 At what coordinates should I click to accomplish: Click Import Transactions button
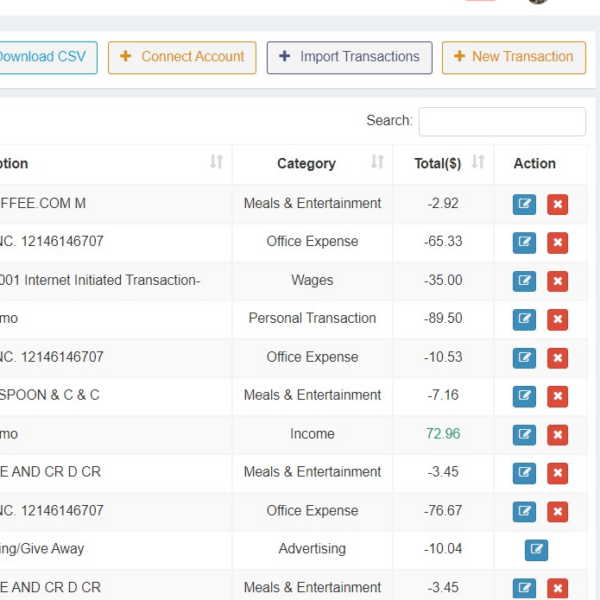coord(349,57)
